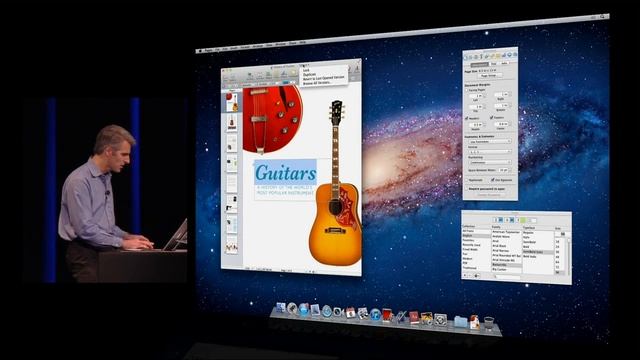The width and height of the screenshot is (640, 360).
Task: Select the Chart inspector icon
Action: [x=503, y=56]
